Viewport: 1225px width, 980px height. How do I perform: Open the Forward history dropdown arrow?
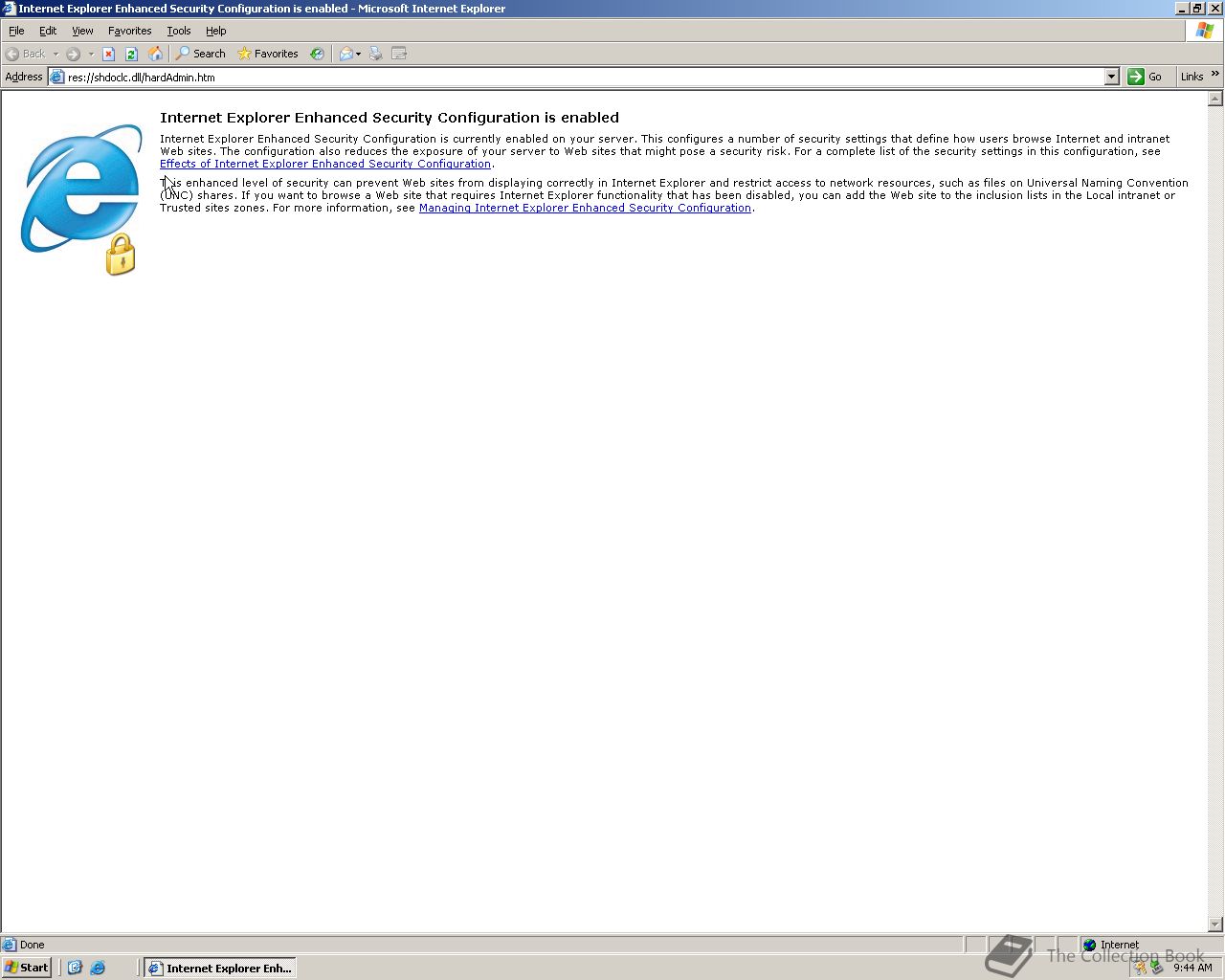[91, 54]
